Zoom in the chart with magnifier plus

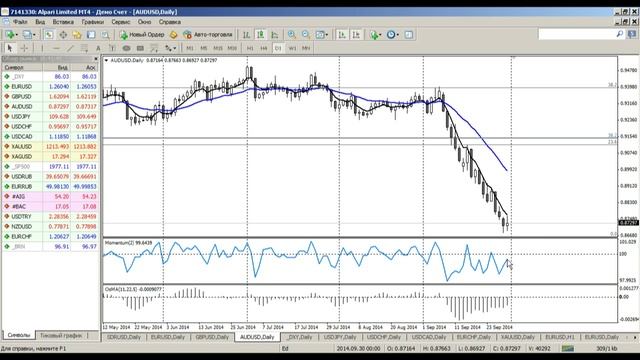pyautogui.click(x=291, y=35)
